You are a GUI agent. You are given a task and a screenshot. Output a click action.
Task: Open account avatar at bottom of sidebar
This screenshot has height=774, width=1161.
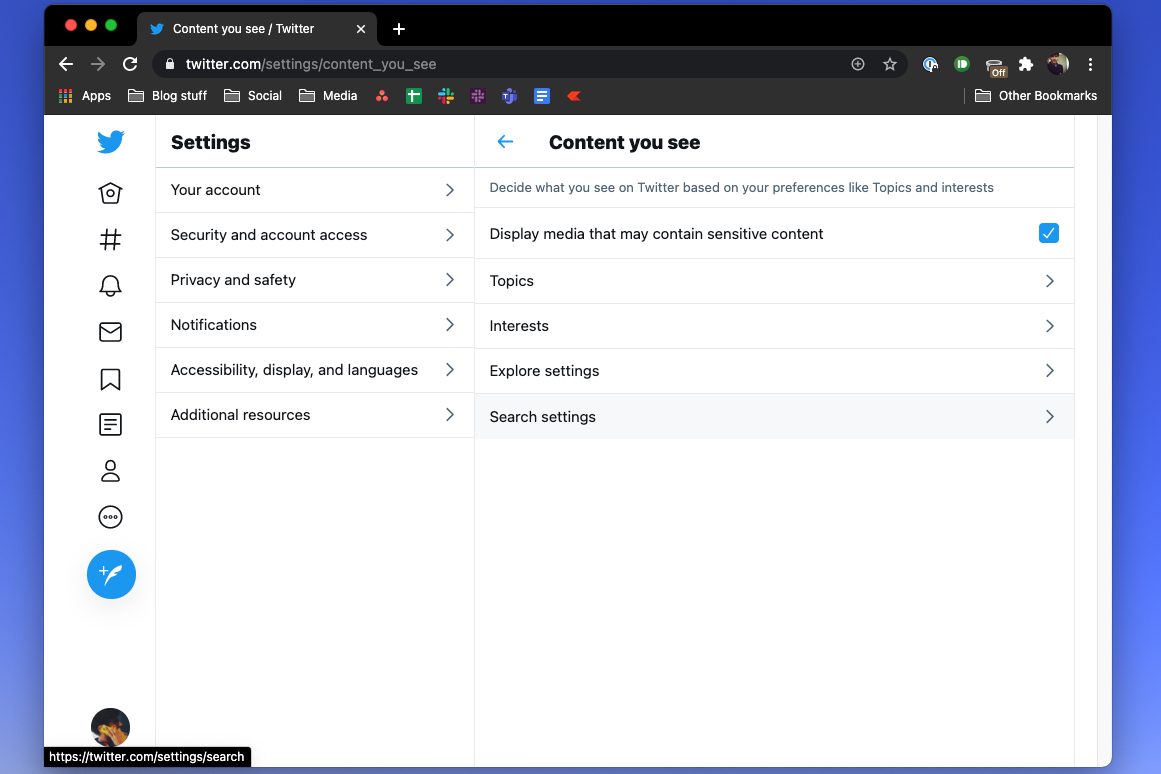[110, 727]
